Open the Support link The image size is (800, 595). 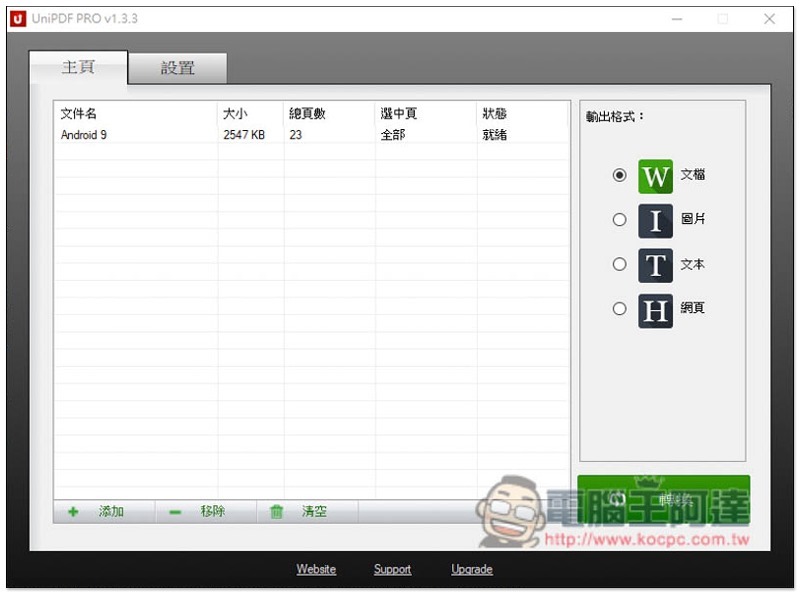click(x=392, y=569)
